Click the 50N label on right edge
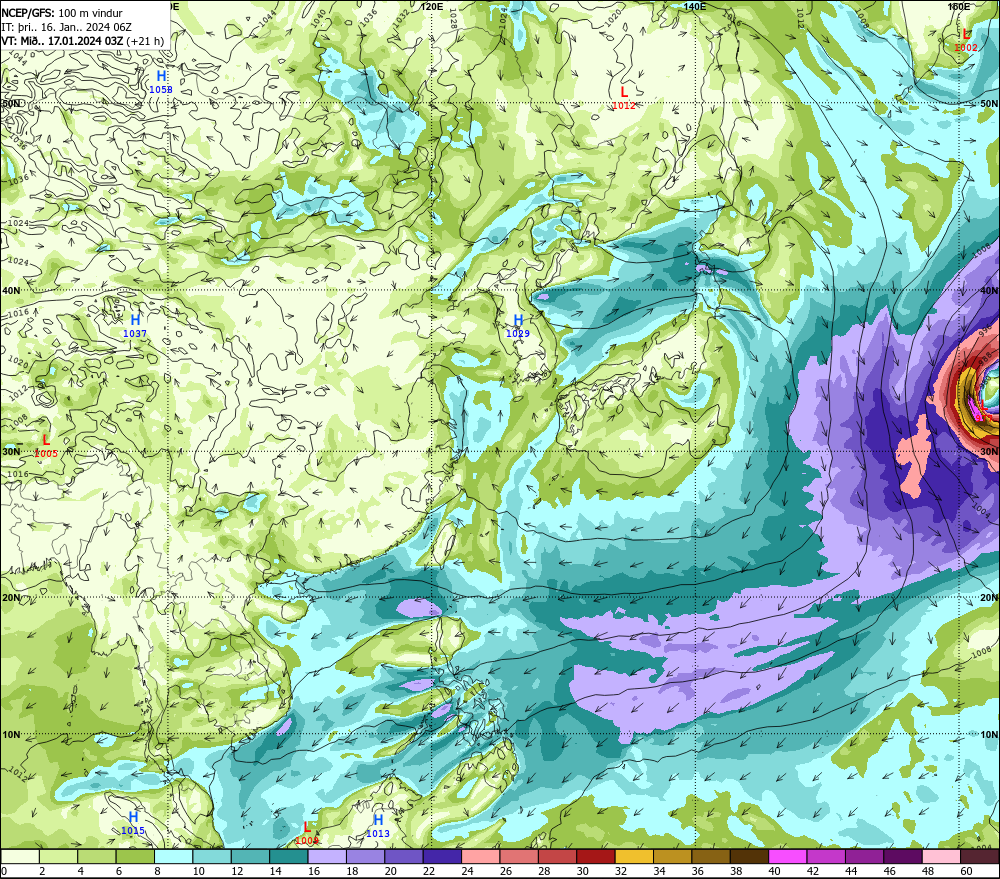Image resolution: width=1000 pixels, height=879 pixels. pos(989,103)
